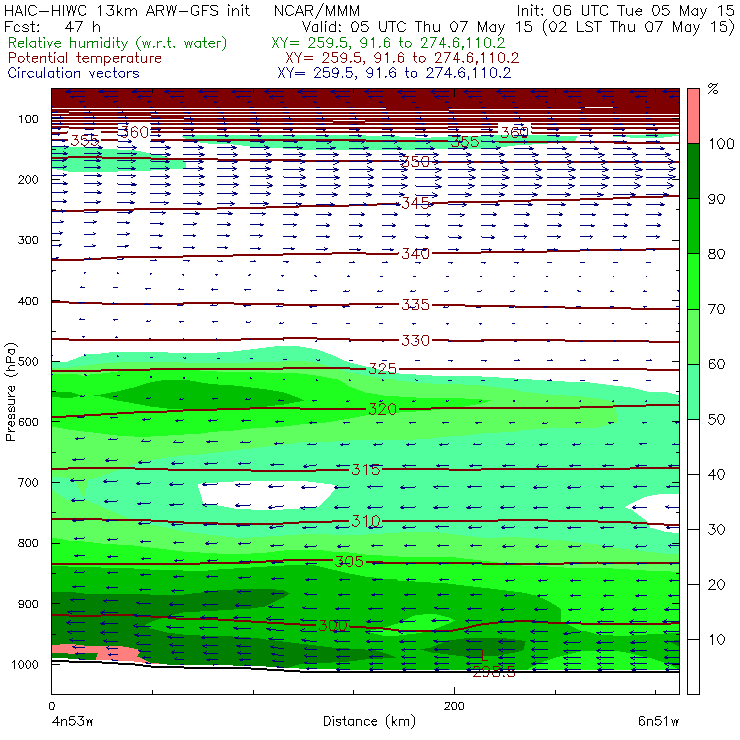The height and width of the screenshot is (740, 740).
Task: Click the white dry pocket near 700 hPa
Action: tap(266, 496)
